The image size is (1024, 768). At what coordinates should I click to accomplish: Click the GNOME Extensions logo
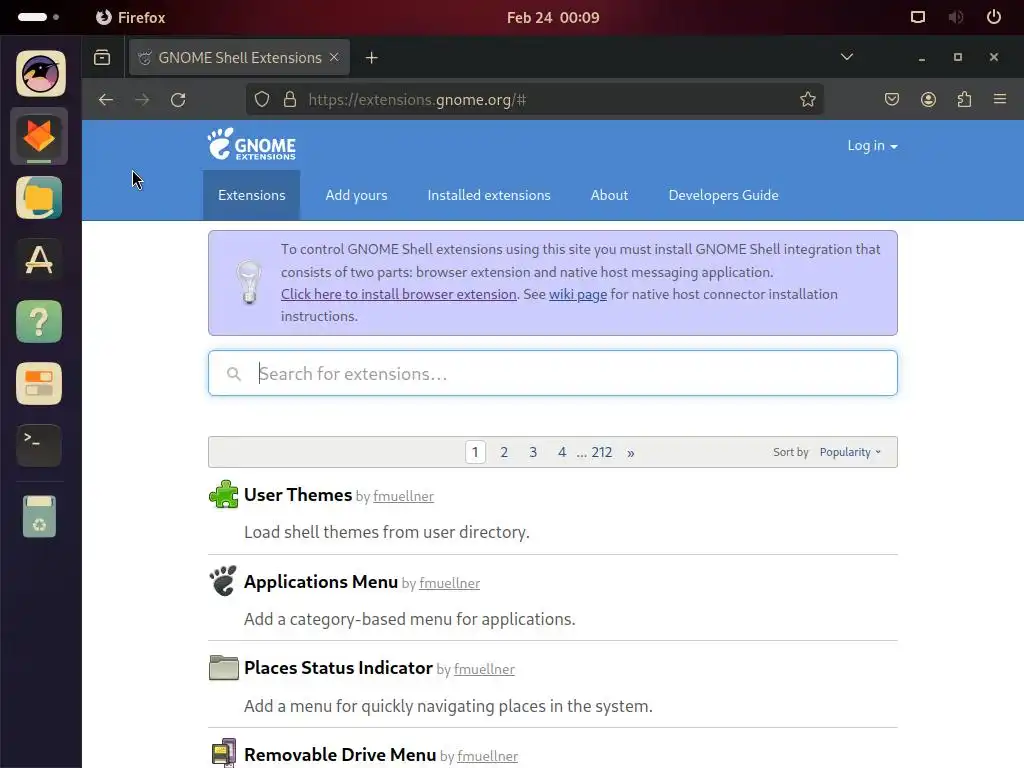(252, 144)
